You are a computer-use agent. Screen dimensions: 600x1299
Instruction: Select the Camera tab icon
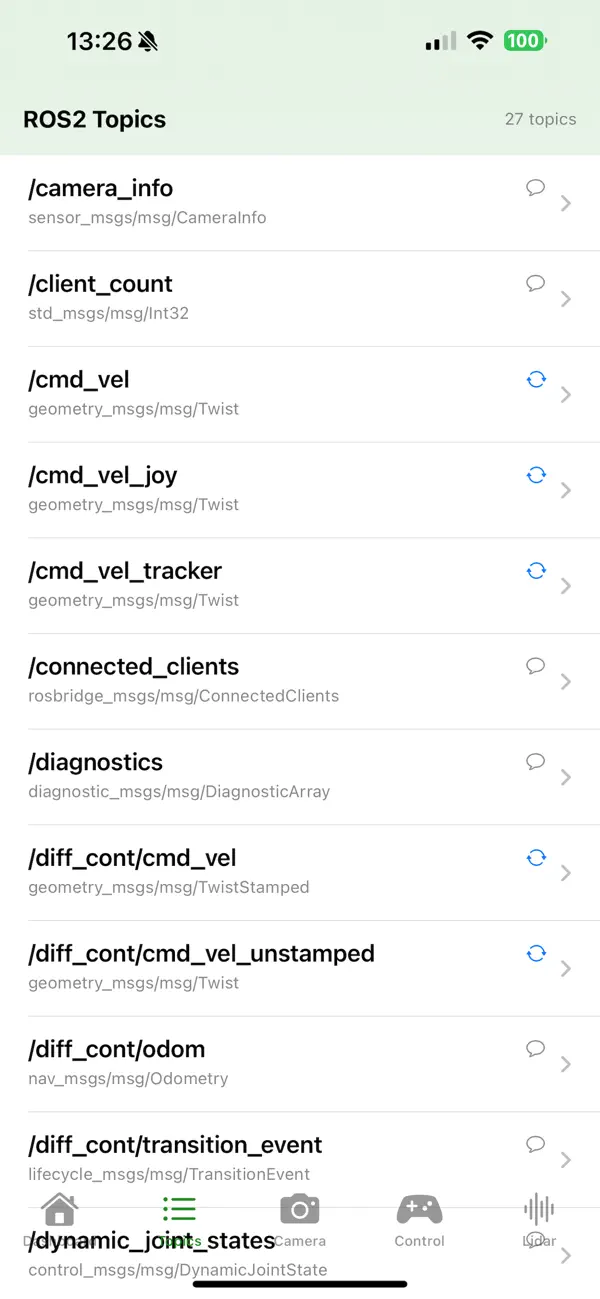pos(300,1209)
